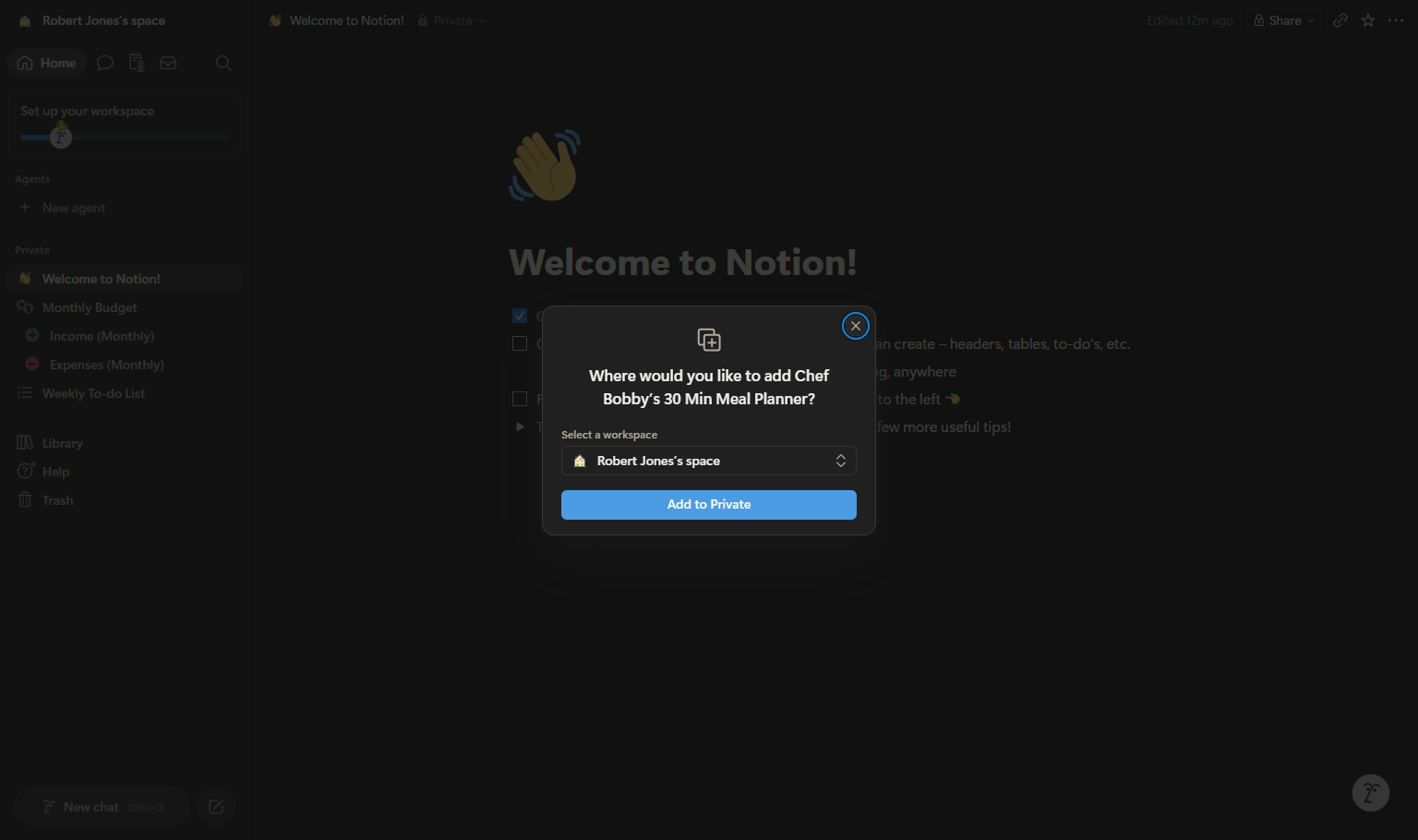
Task: Expand the toggle ending with useful tips
Action: (x=520, y=426)
